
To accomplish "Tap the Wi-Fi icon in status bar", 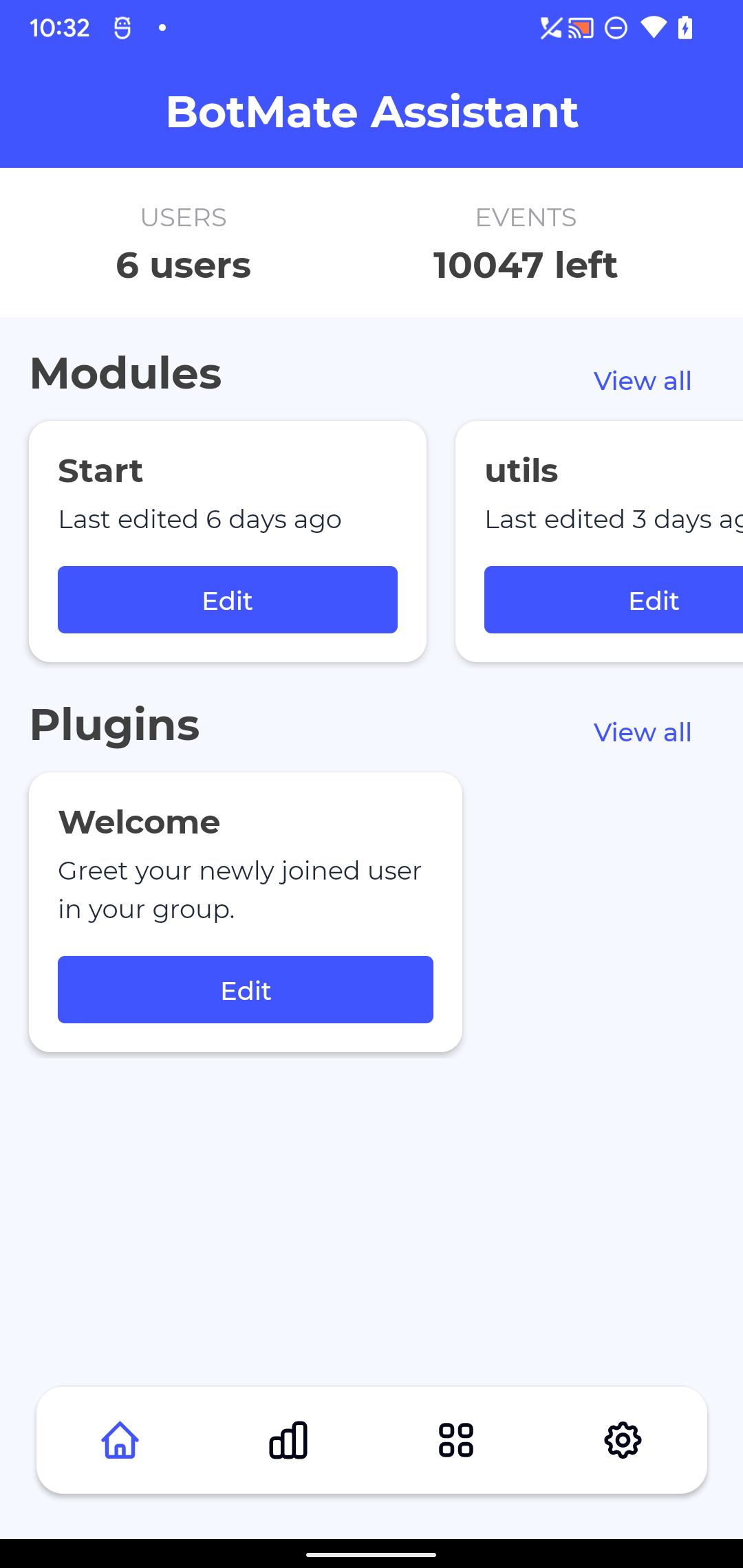I will (x=653, y=28).
